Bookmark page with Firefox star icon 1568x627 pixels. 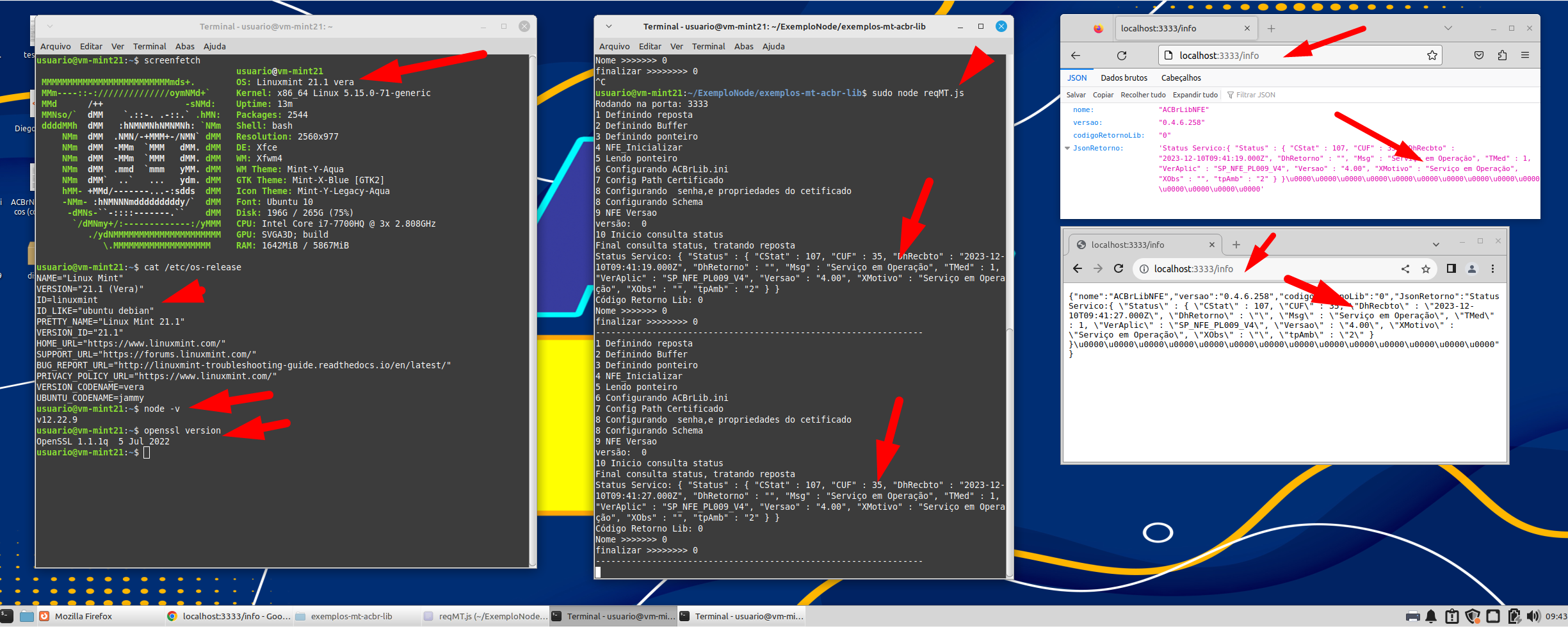tap(1432, 56)
